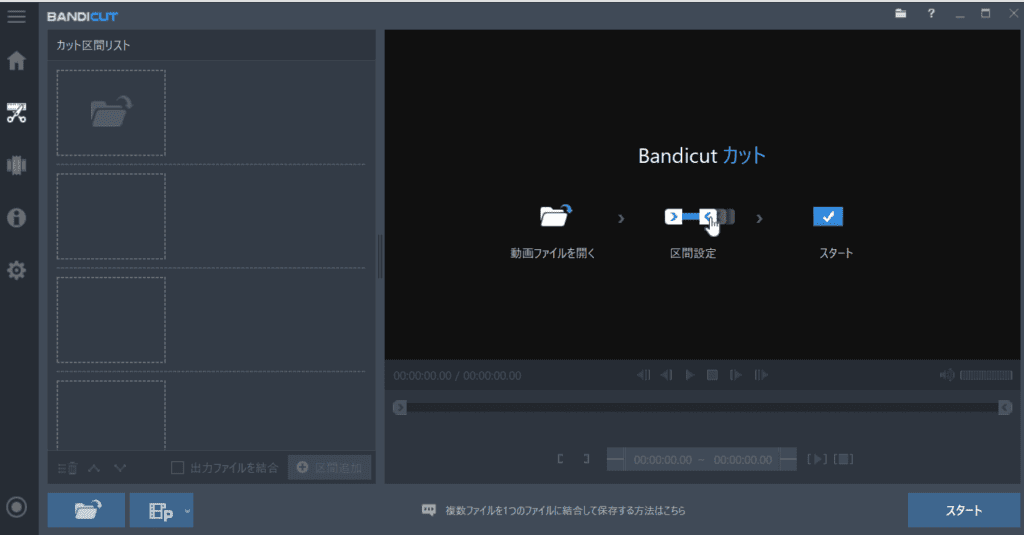Click the segment start time field
The height and width of the screenshot is (535, 1024).
pos(662,460)
